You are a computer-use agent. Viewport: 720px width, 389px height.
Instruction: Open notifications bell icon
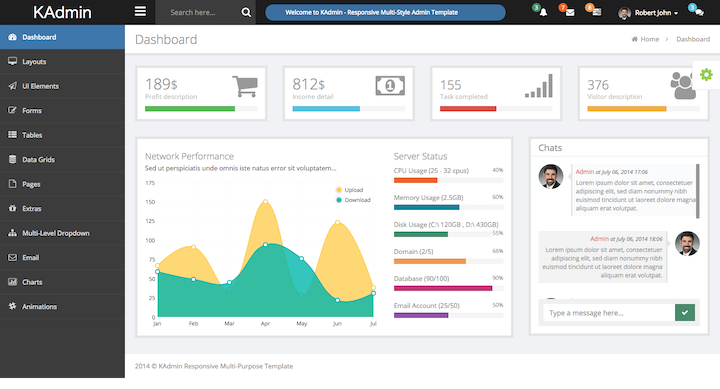[543, 12]
